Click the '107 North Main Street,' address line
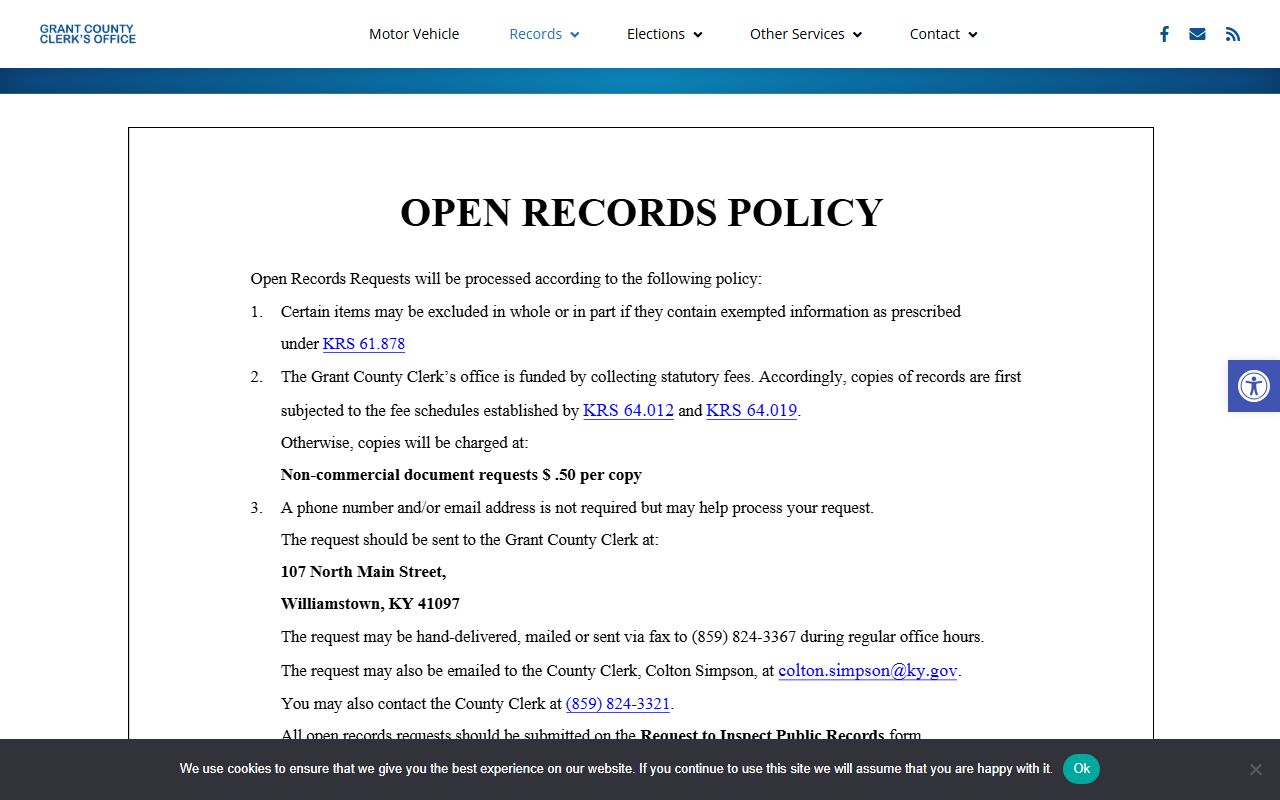Image resolution: width=1280 pixels, height=800 pixels. (x=364, y=572)
